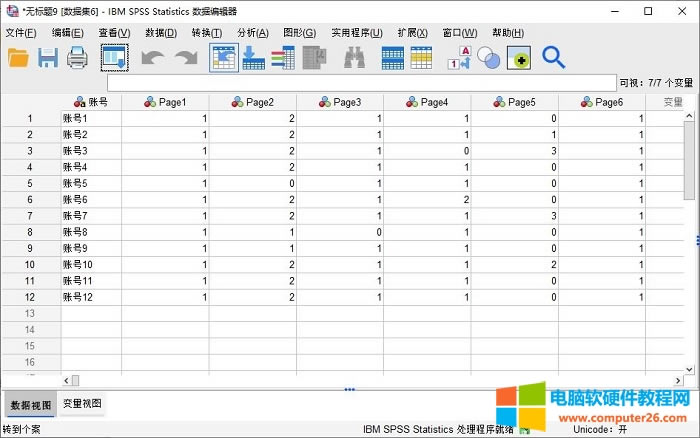Toggle the value labels icon
The width and height of the screenshot is (700, 438).
pos(459,59)
